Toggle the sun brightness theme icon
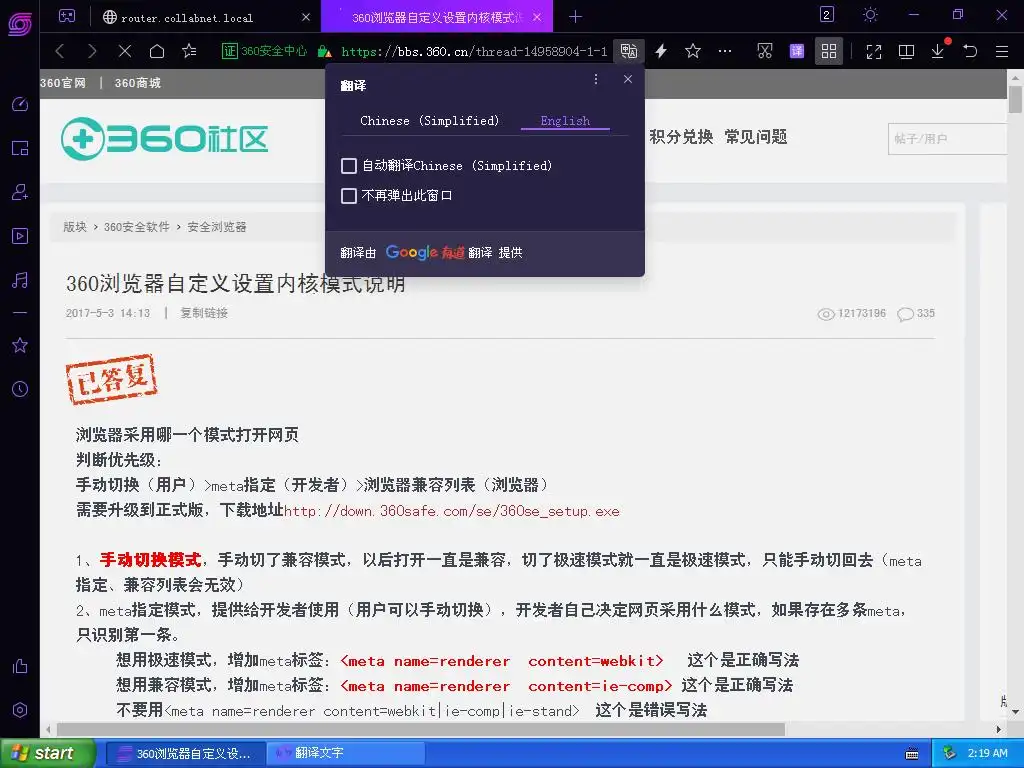This screenshot has width=1024, height=768. coord(870,14)
